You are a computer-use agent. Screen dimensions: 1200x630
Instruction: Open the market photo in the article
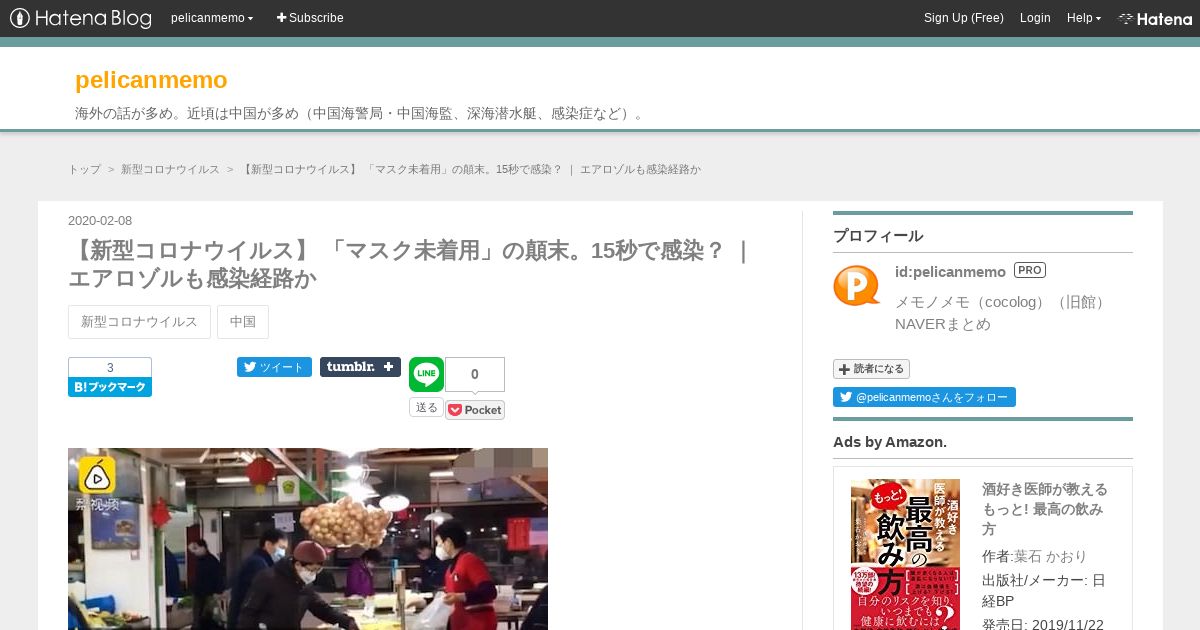[308, 539]
